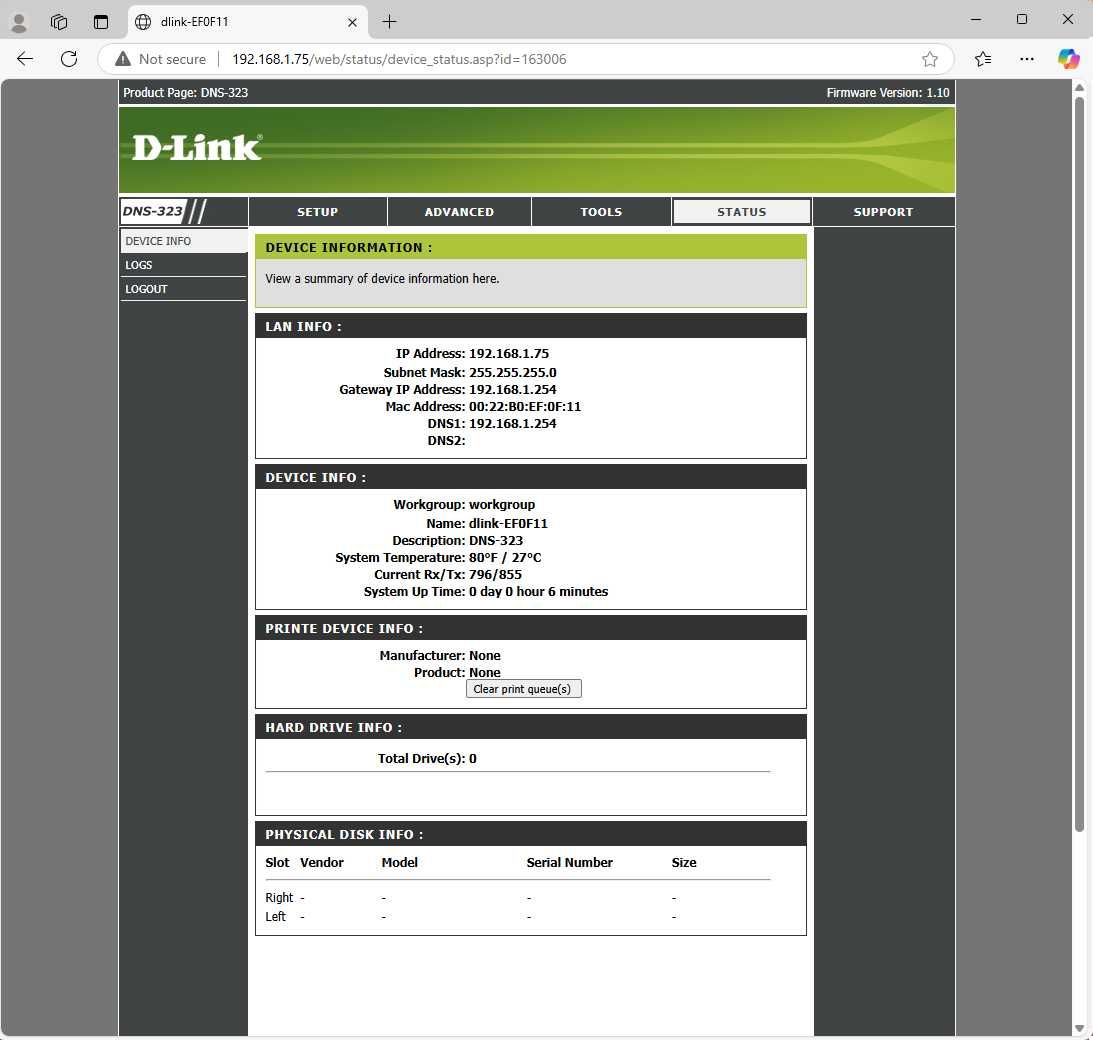
Task: Click the Left slot row label
Action: pyautogui.click(x=275, y=916)
